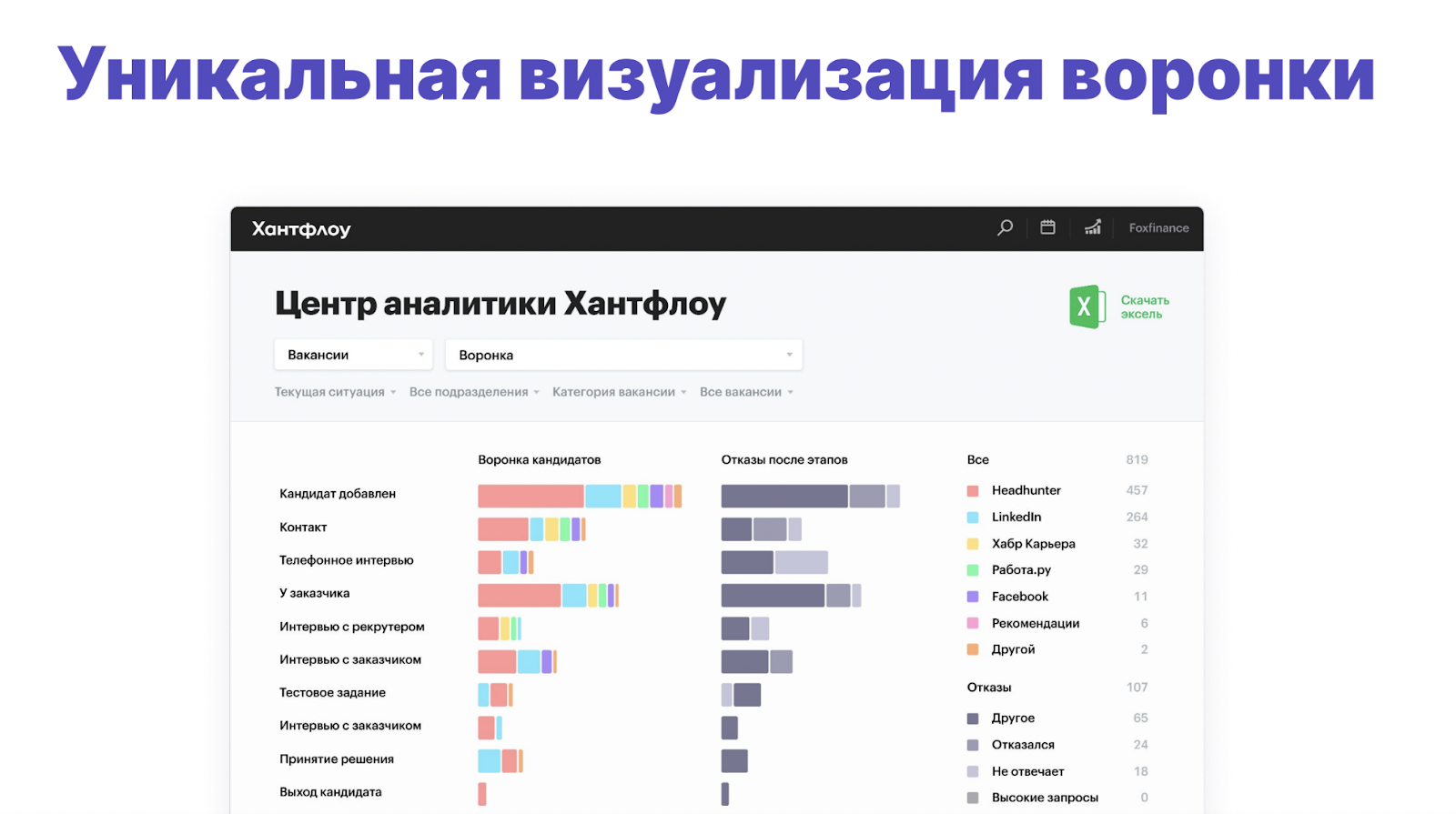Click the Facebook purple swatch
This screenshot has width=1456, height=814.
tap(973, 597)
